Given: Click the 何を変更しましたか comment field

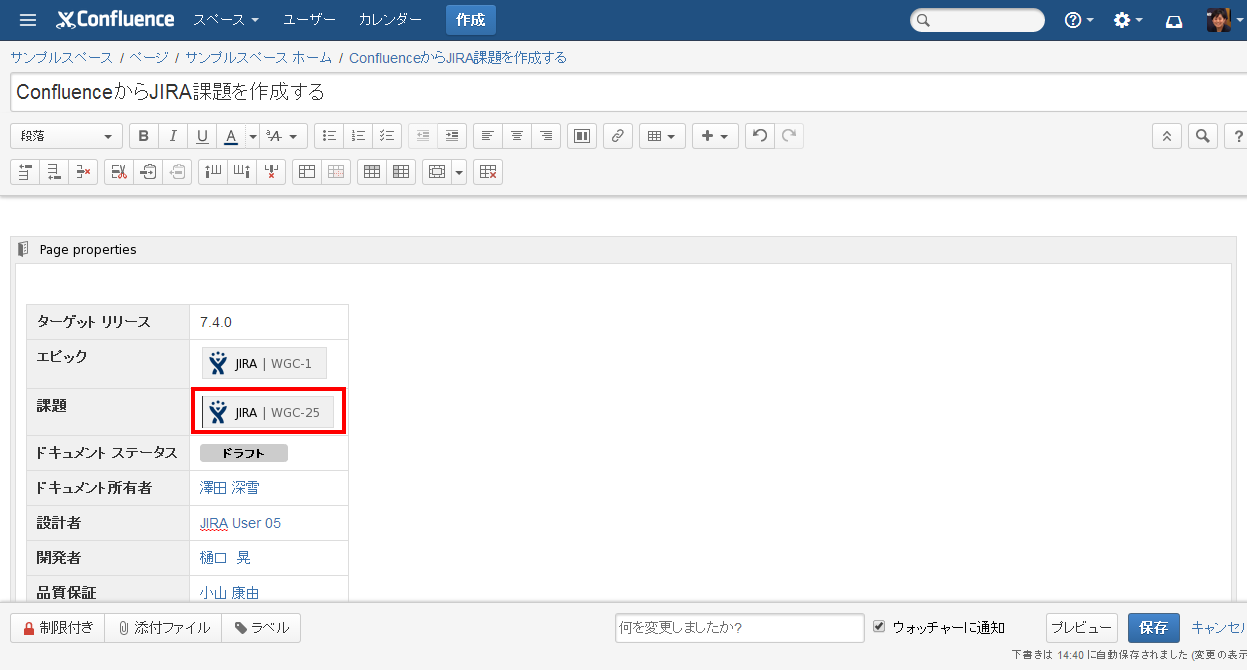Looking at the screenshot, I should point(740,628).
